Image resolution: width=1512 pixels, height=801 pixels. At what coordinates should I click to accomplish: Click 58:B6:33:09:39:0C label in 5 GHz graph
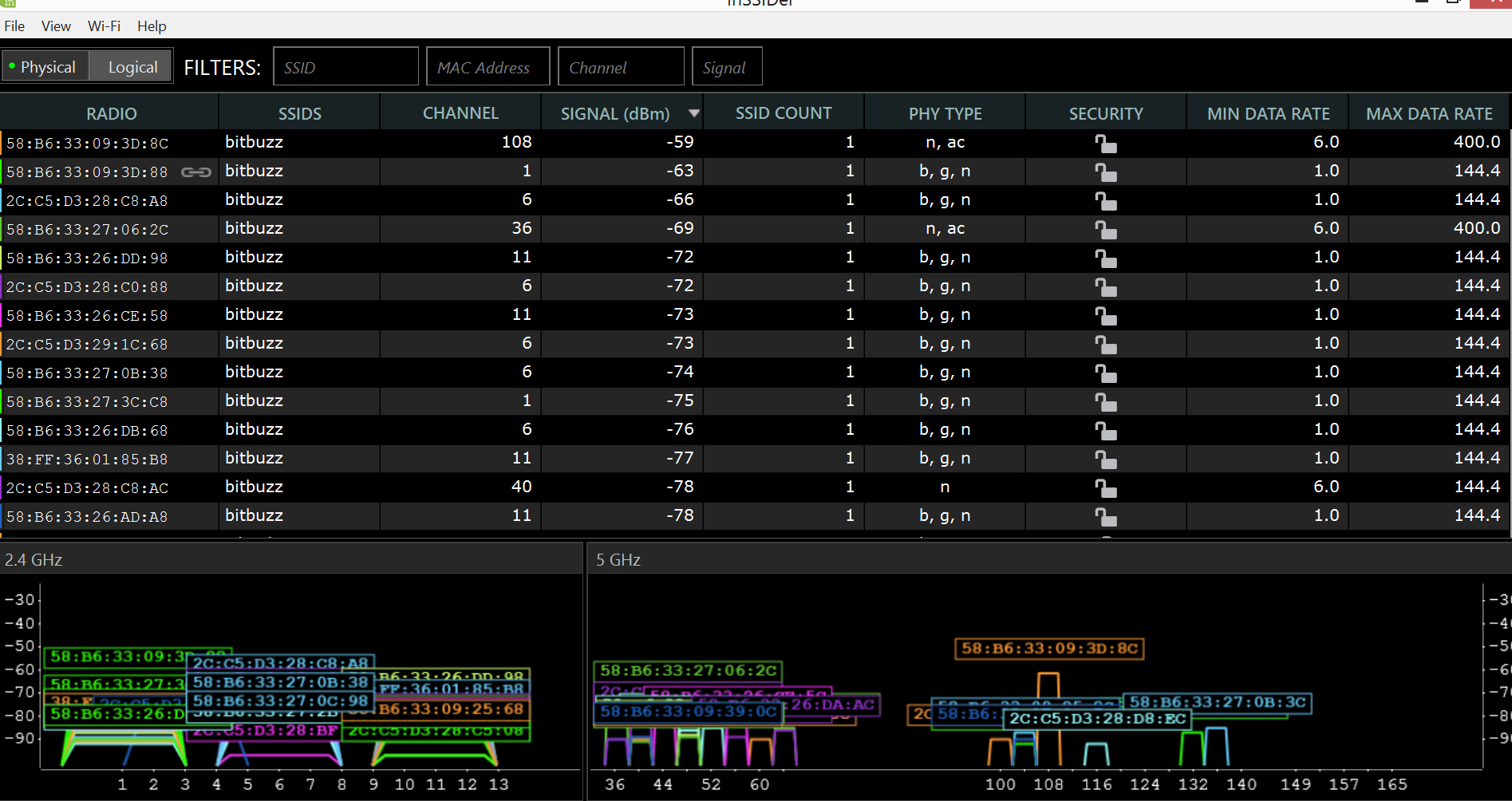tap(688, 712)
